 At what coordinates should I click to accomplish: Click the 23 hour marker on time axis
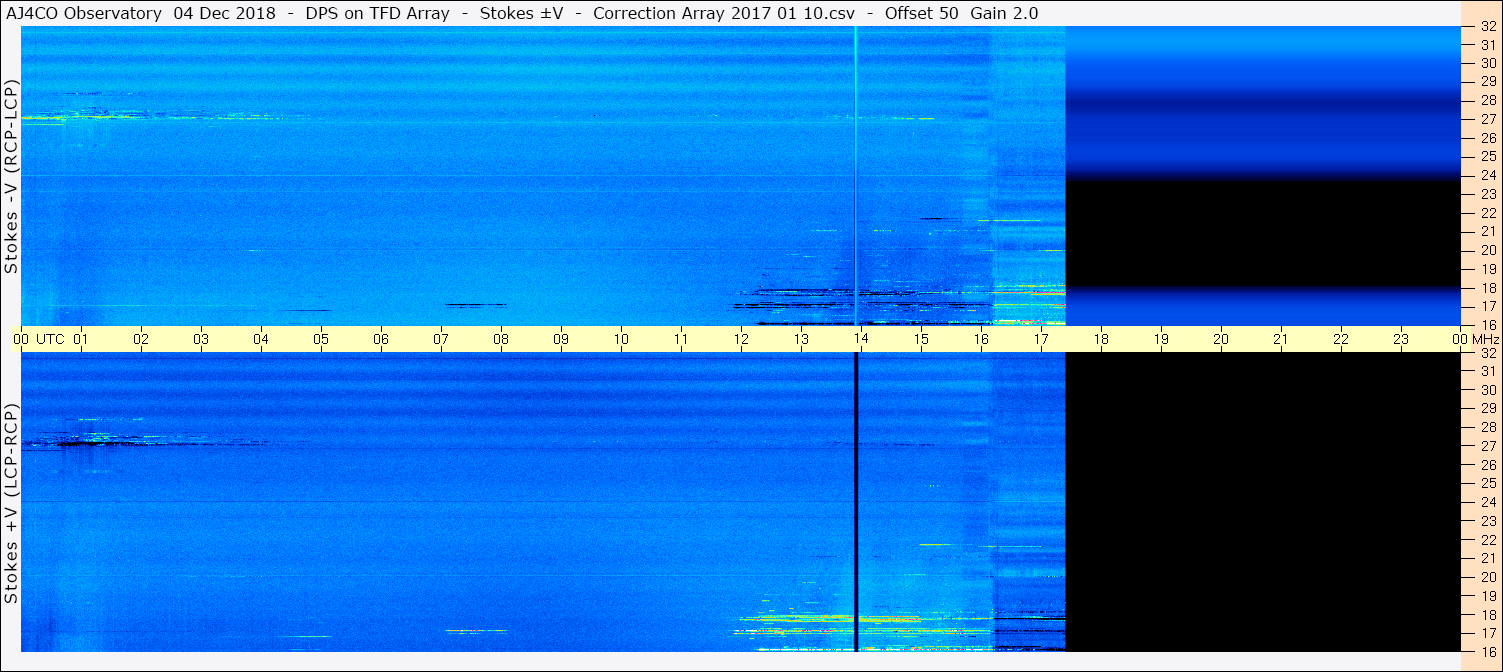1401,339
